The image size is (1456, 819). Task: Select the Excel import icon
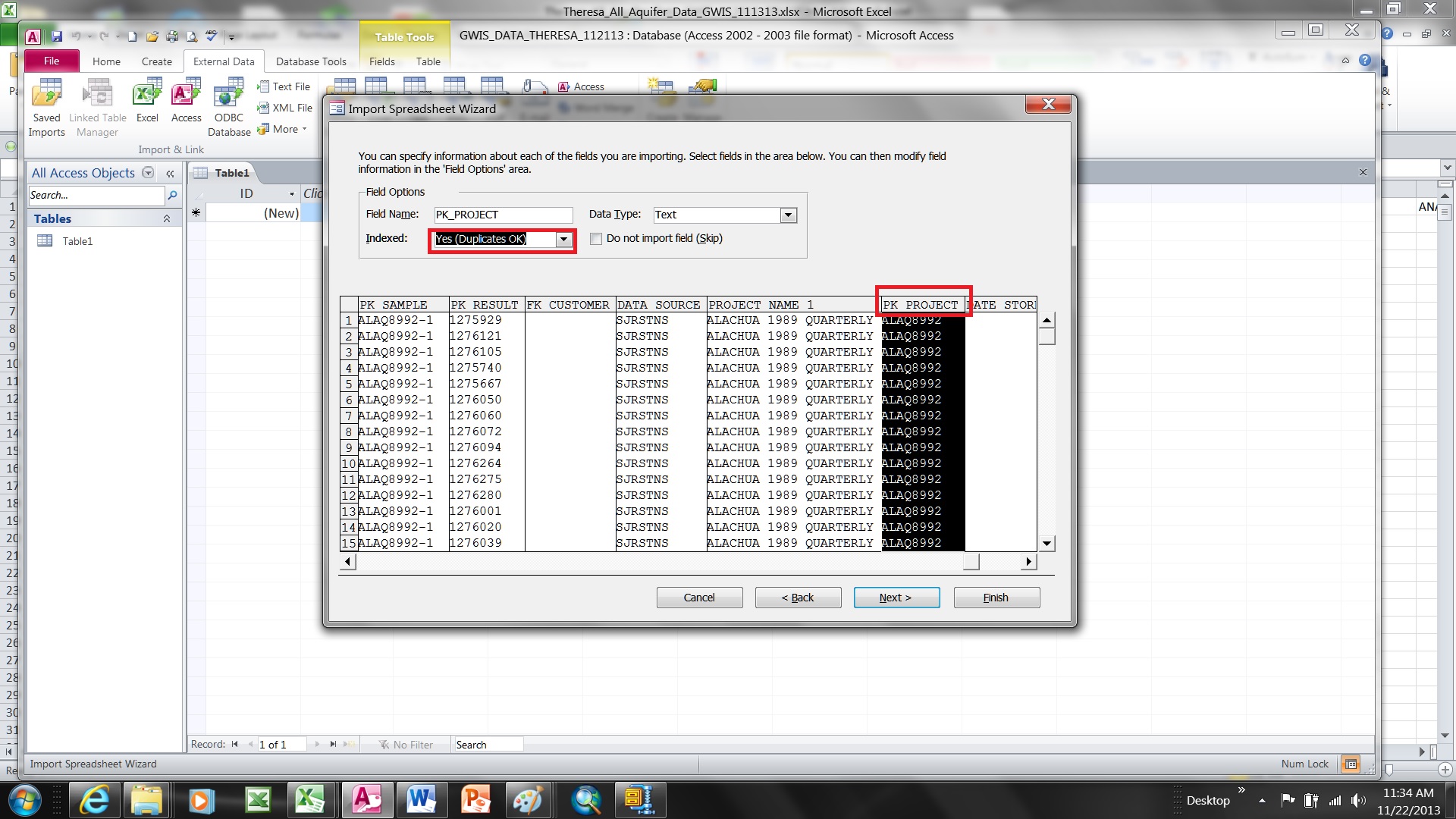(x=147, y=100)
